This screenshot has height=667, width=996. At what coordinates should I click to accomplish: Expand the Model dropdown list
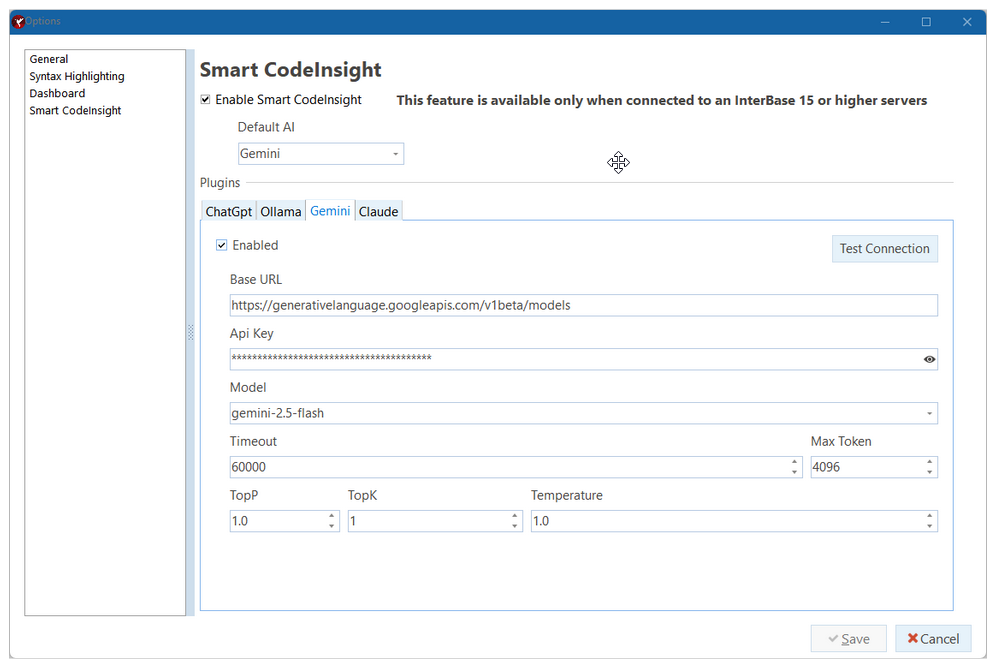929,414
